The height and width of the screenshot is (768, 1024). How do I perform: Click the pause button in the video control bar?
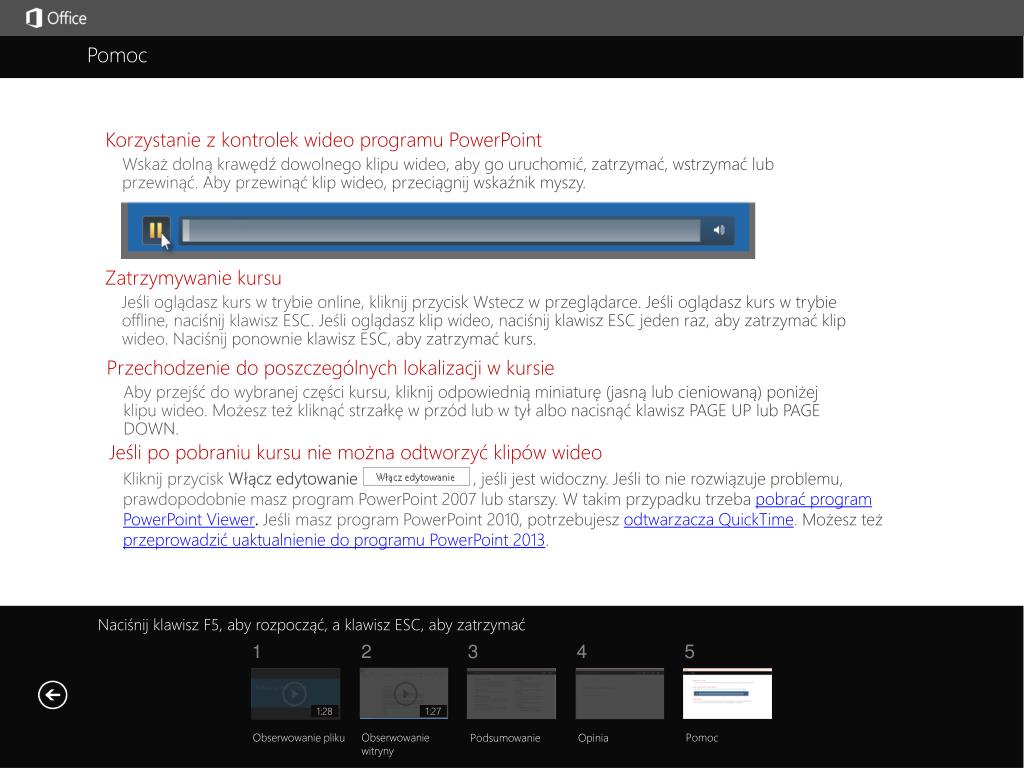pyautogui.click(x=156, y=230)
